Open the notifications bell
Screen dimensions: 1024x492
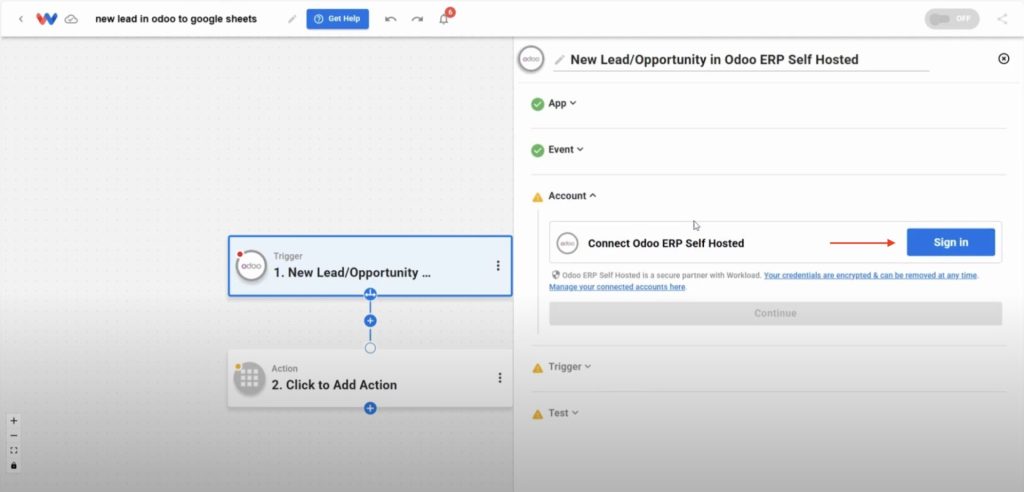pos(444,19)
